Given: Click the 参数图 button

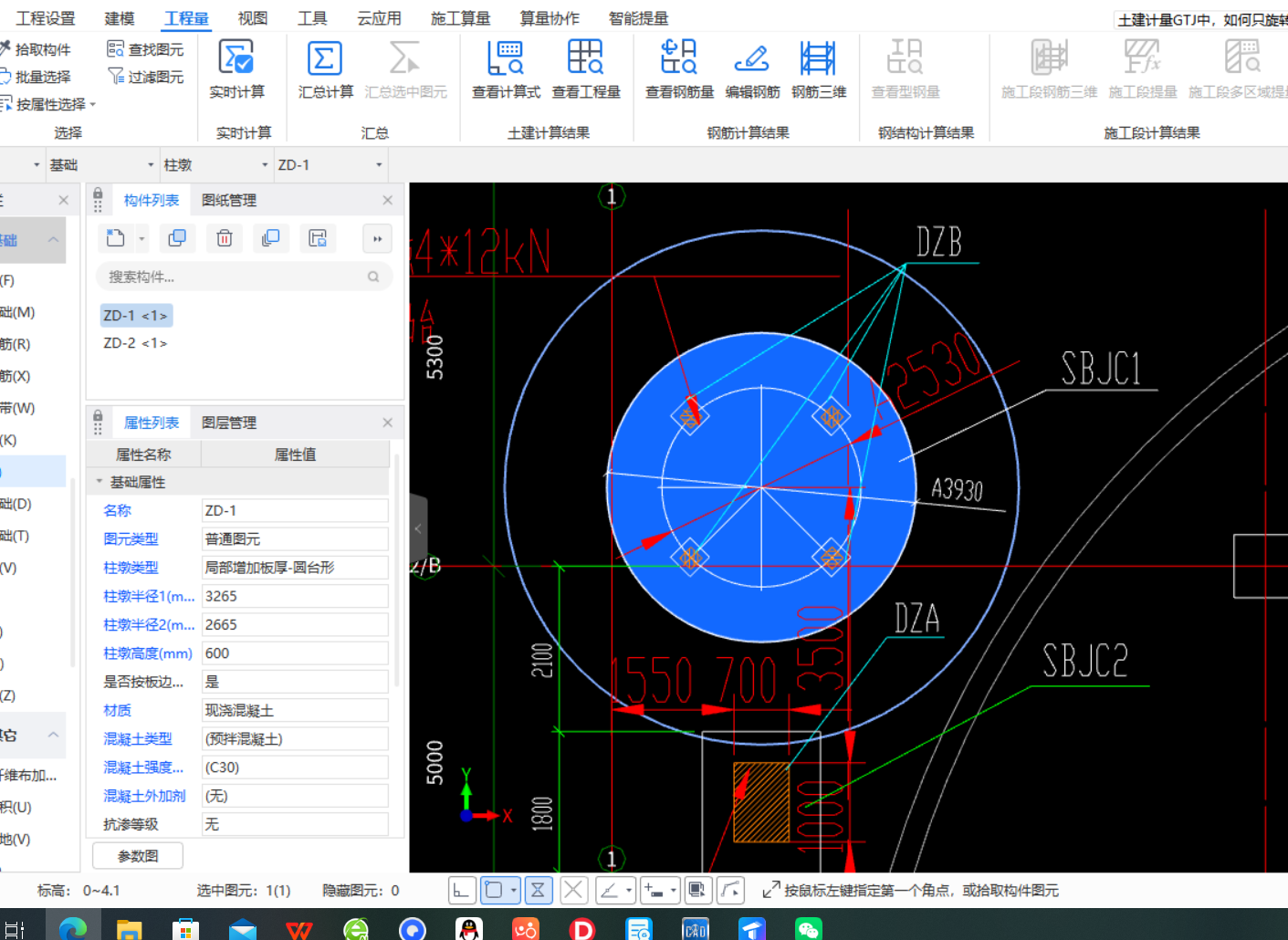Looking at the screenshot, I should pos(138,856).
